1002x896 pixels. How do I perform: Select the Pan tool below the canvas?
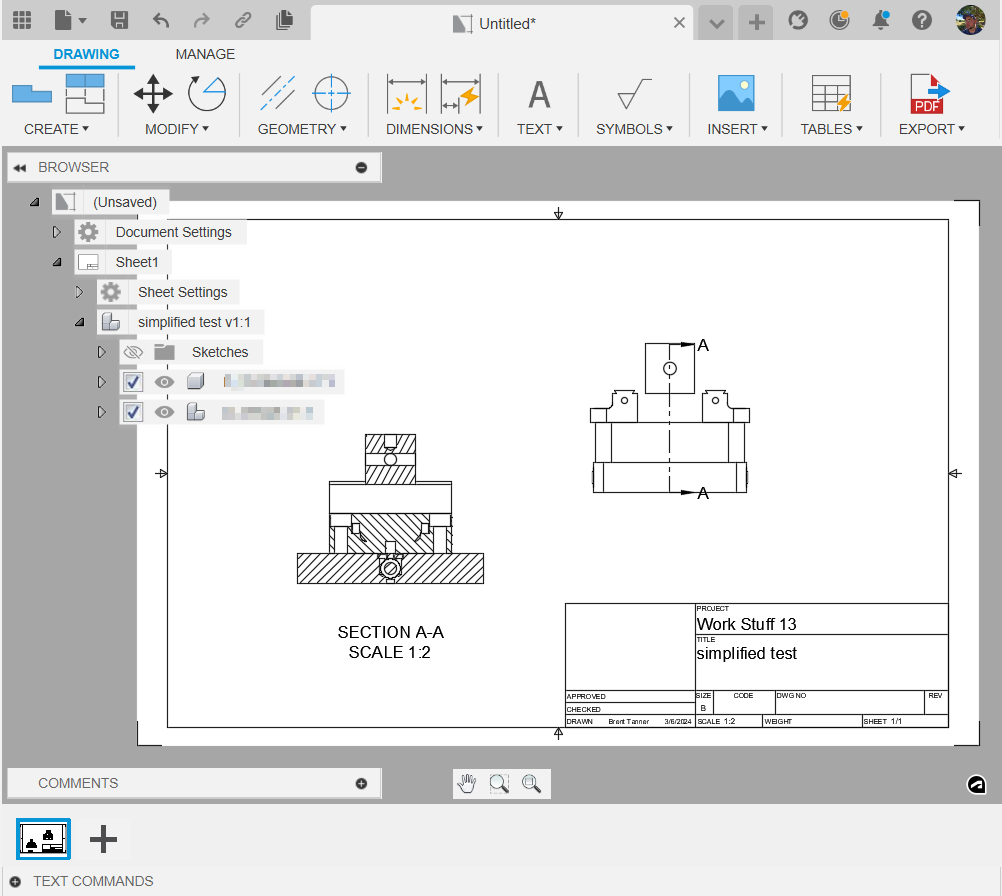pyautogui.click(x=465, y=783)
